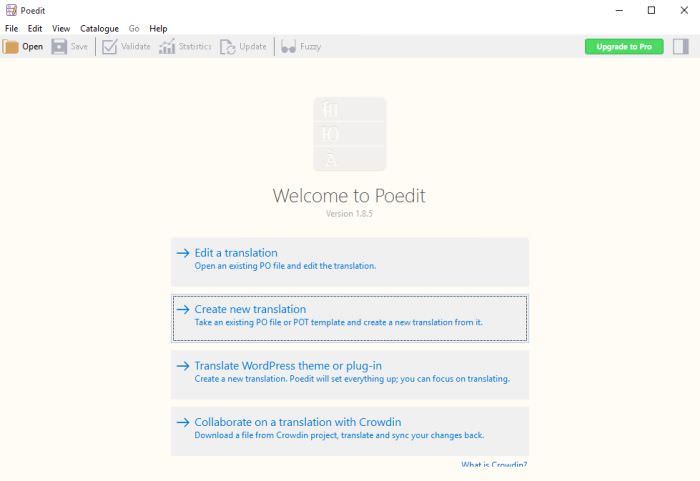
Task: Click the Update toolbar label
Action: [253, 46]
